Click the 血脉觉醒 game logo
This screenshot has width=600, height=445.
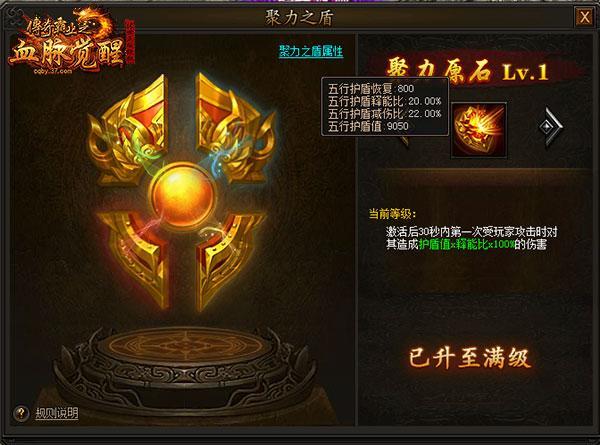click(x=68, y=44)
